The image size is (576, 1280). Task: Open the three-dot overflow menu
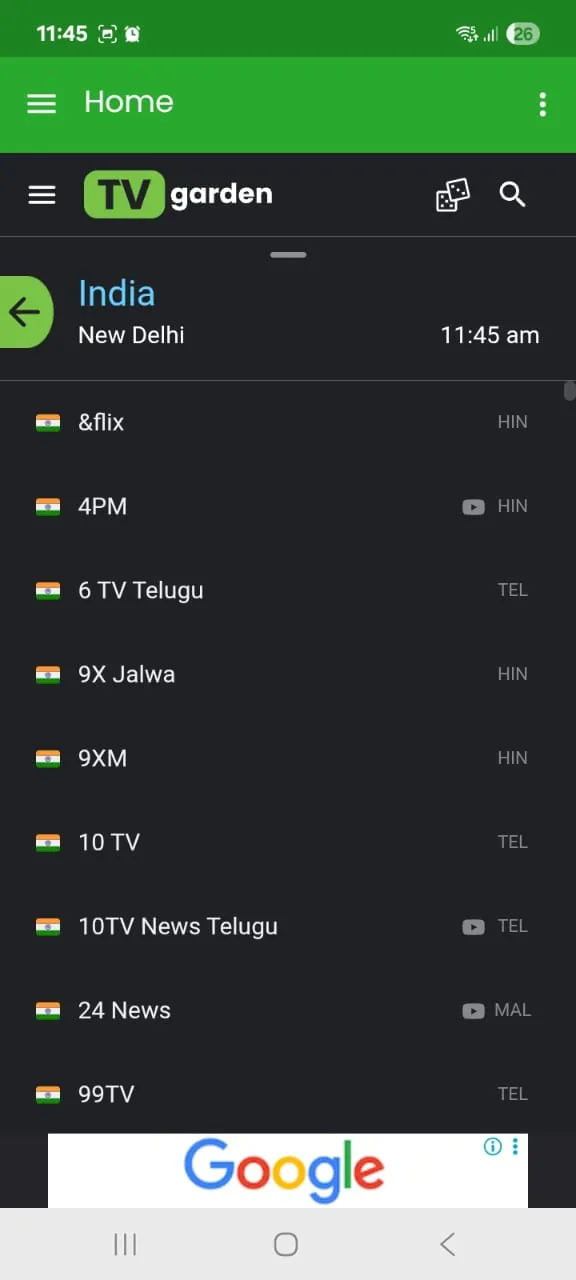tap(542, 104)
